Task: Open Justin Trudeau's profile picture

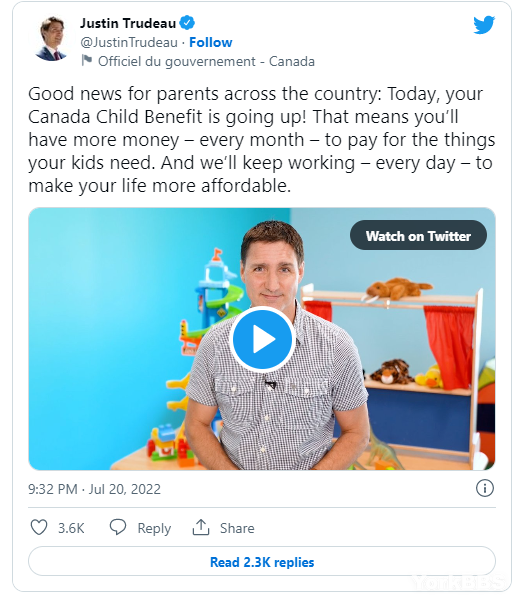Action: (x=51, y=38)
